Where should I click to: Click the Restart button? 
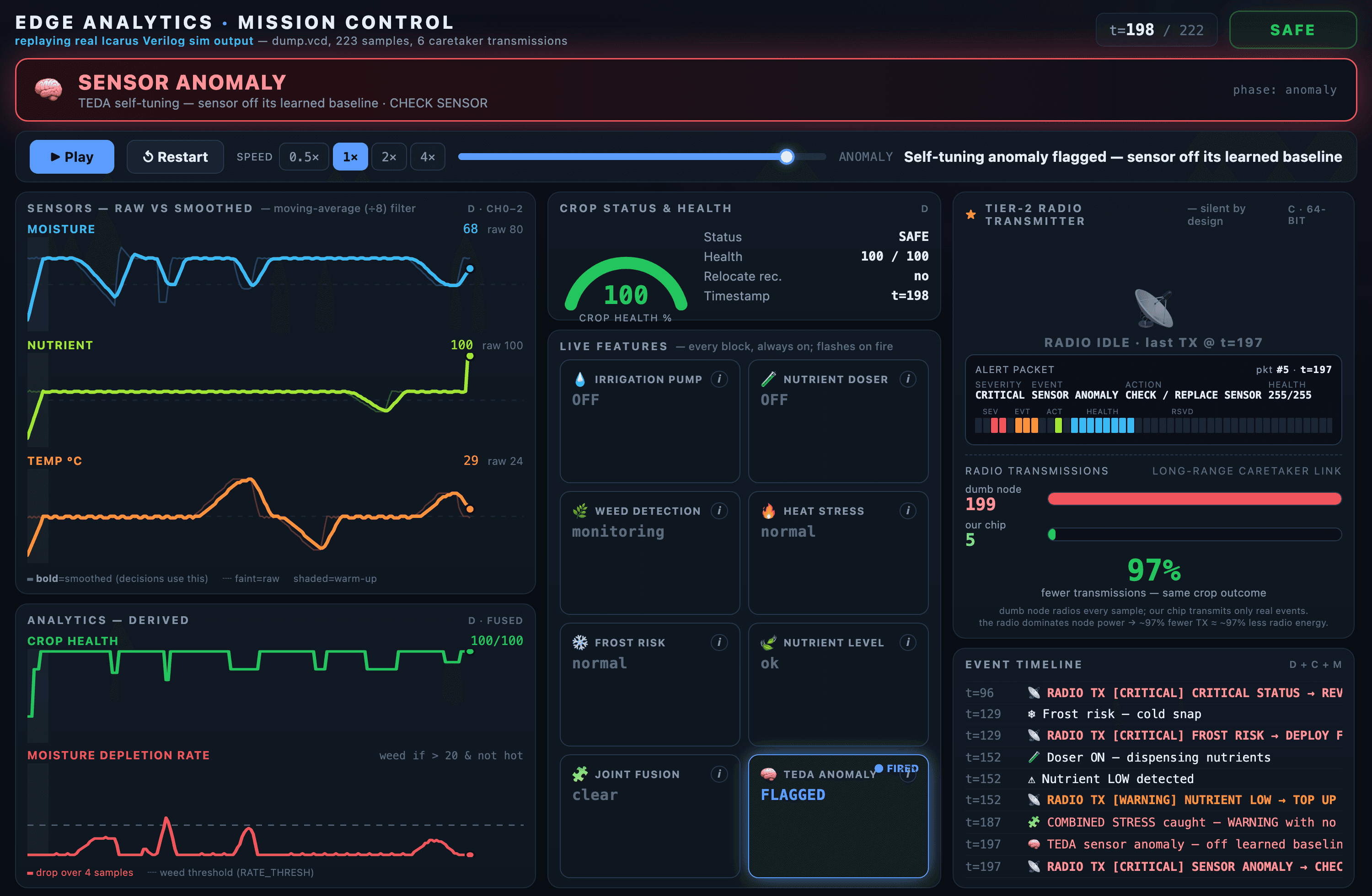175,157
